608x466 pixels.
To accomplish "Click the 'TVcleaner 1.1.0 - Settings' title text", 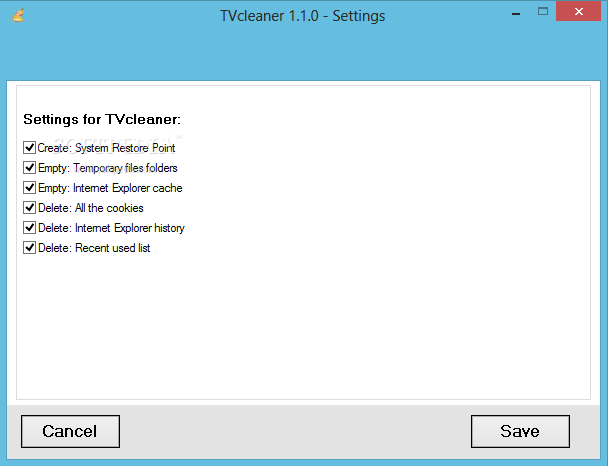I will (x=303, y=16).
